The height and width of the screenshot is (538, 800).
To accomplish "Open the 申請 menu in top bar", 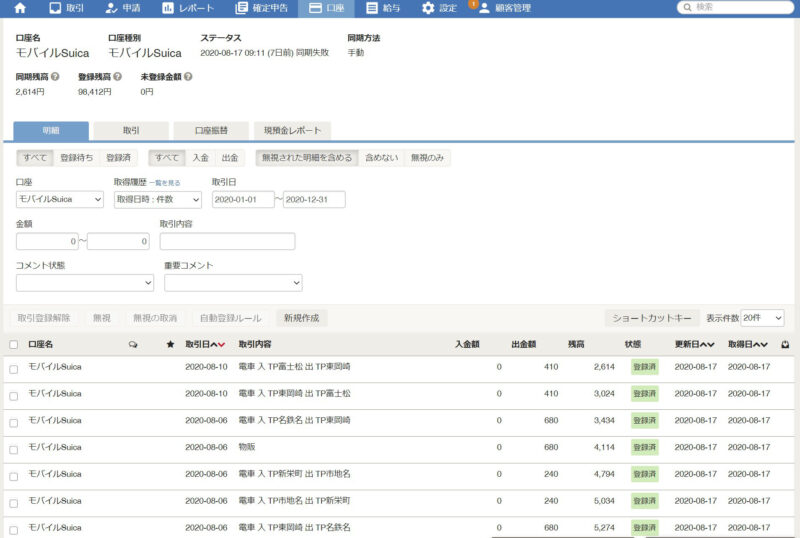I will point(123,8).
